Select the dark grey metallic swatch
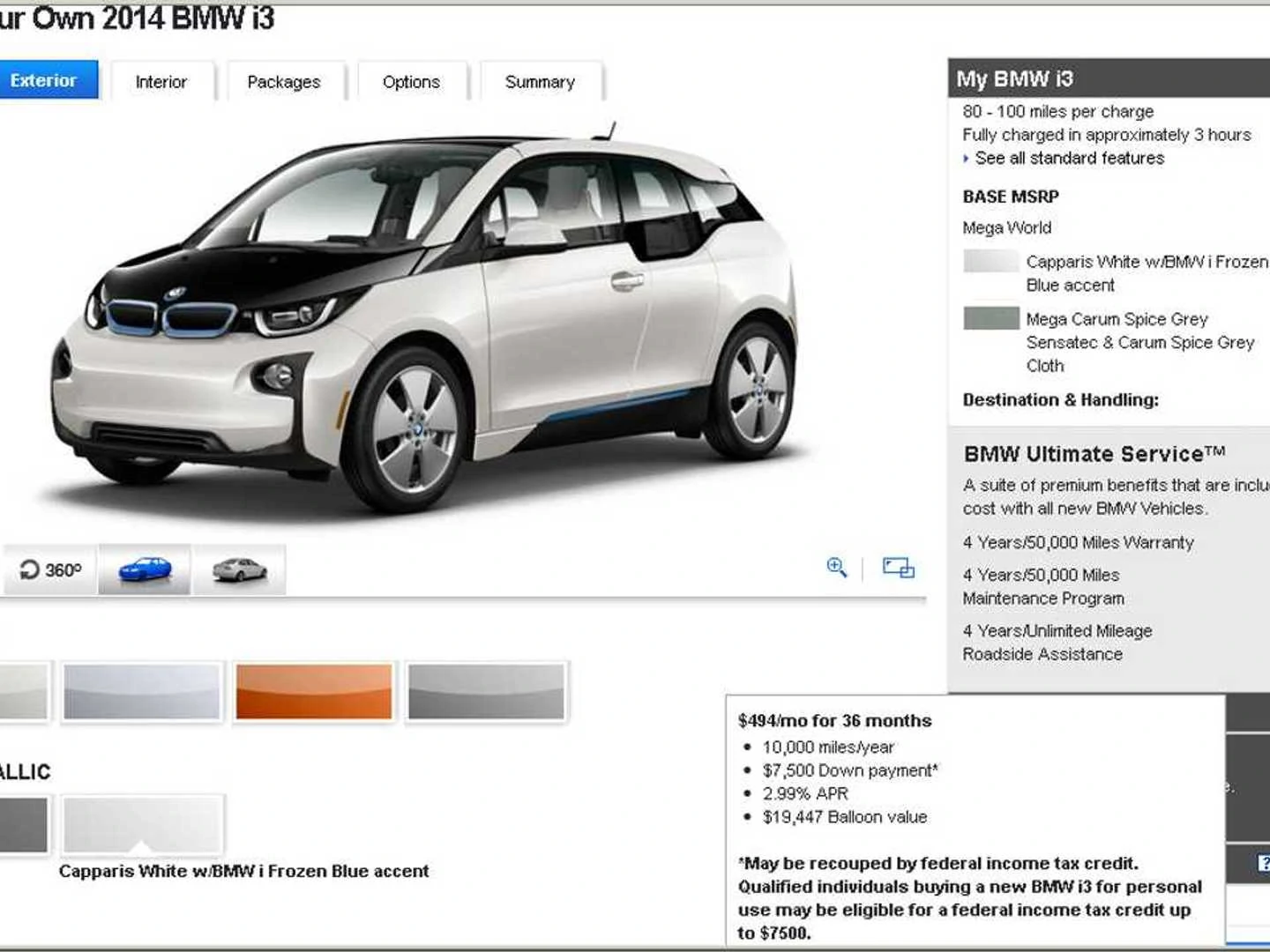This screenshot has height=952, width=1270. click(24, 825)
